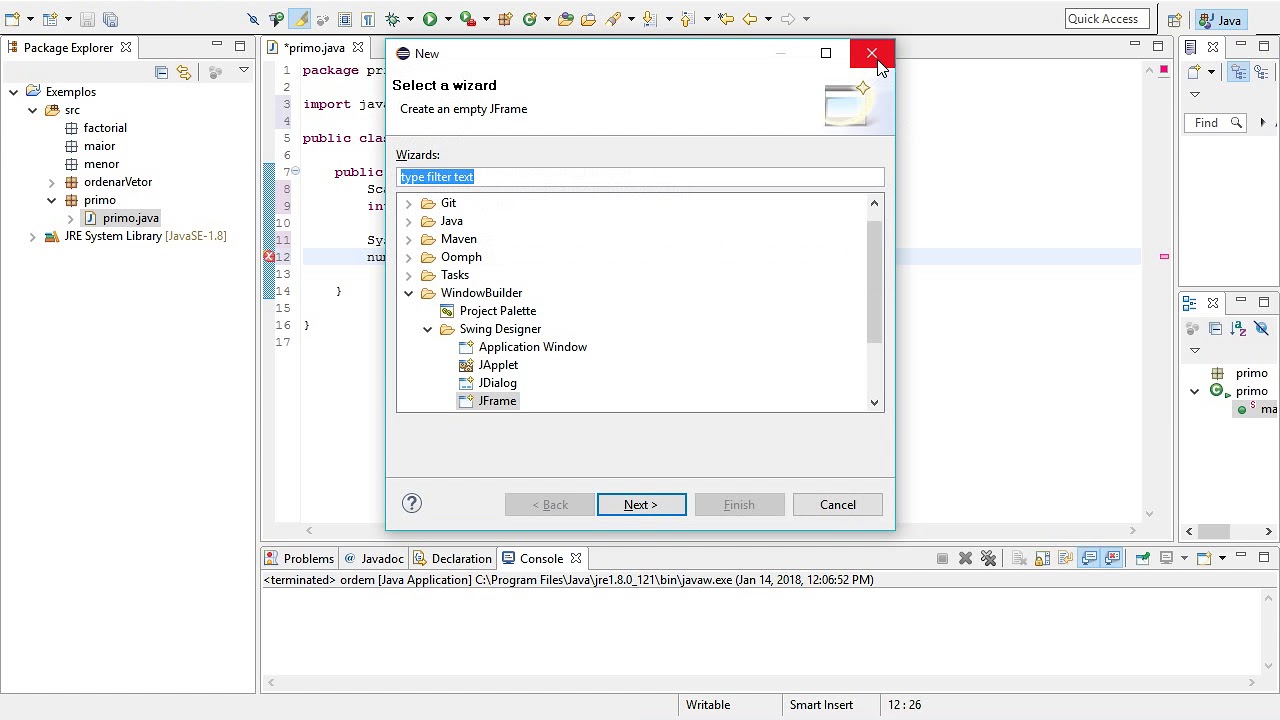Click Remove All Terminated Launches icon
The image size is (1280, 720).
click(988, 559)
